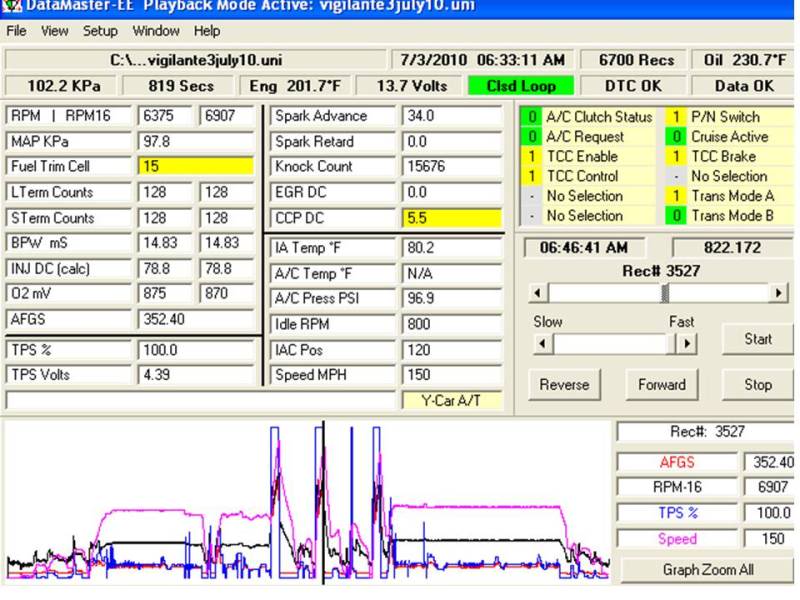
Task: Click the Data OK status box
Action: point(743,86)
